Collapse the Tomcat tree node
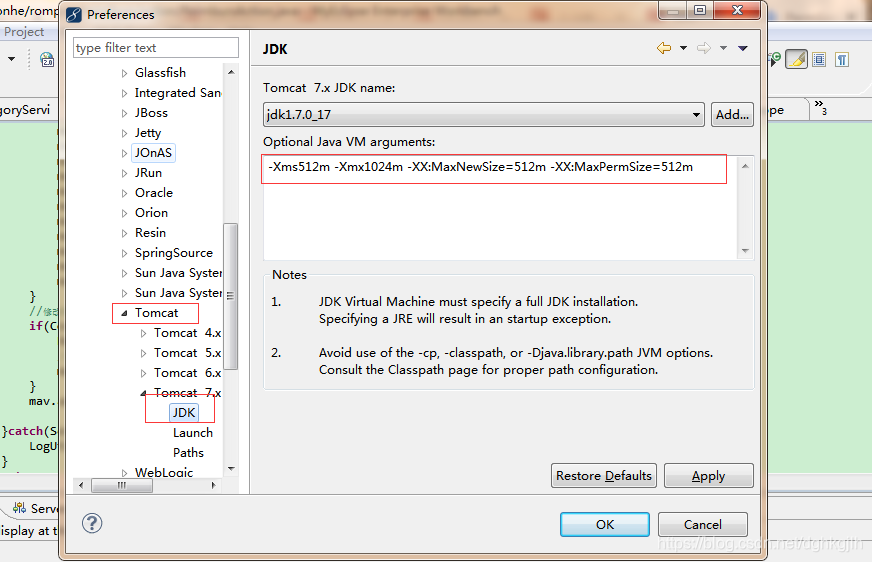This screenshot has width=872, height=562. 125,313
